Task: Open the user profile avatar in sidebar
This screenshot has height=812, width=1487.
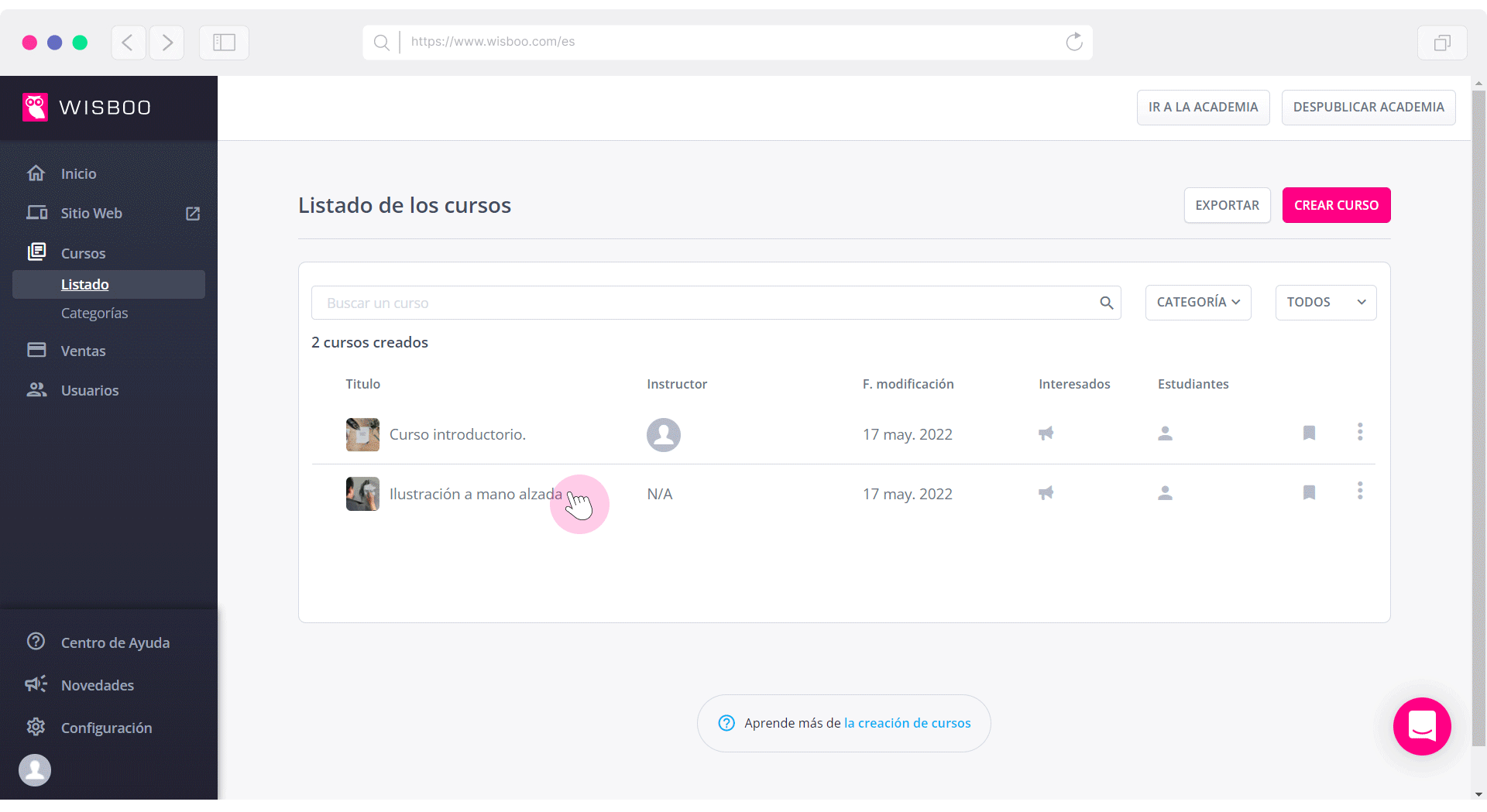Action: coord(35,770)
